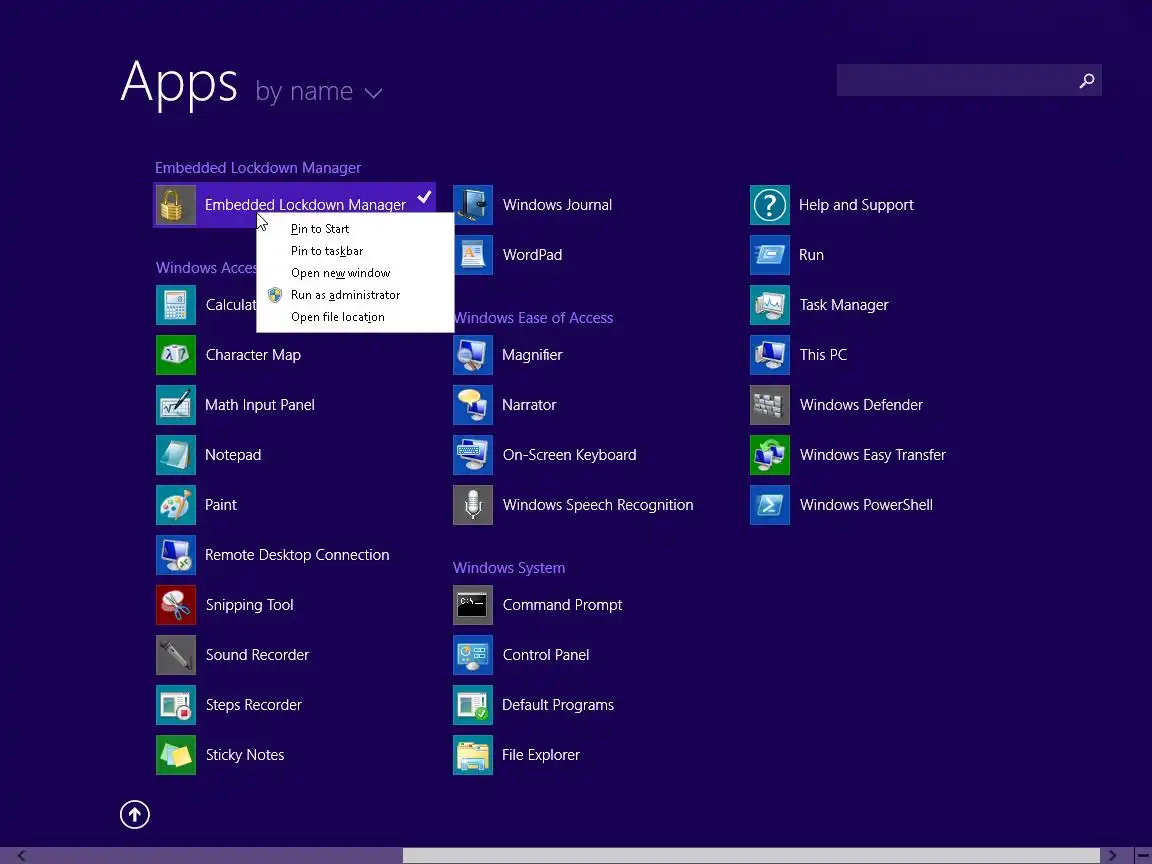Open Windows Defender wall icon
The image size is (1152, 864).
(769, 405)
